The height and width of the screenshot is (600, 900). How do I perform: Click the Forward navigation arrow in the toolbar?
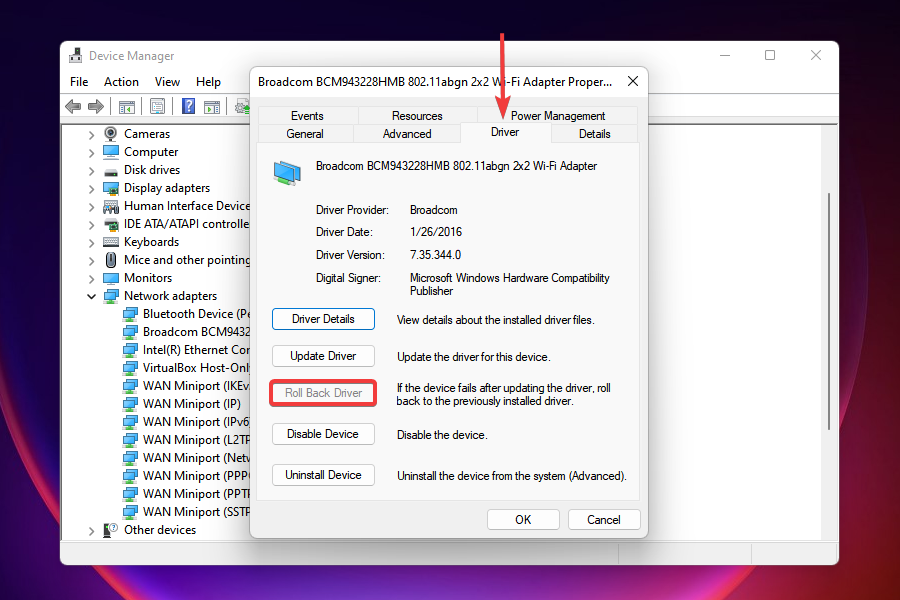tap(95, 106)
